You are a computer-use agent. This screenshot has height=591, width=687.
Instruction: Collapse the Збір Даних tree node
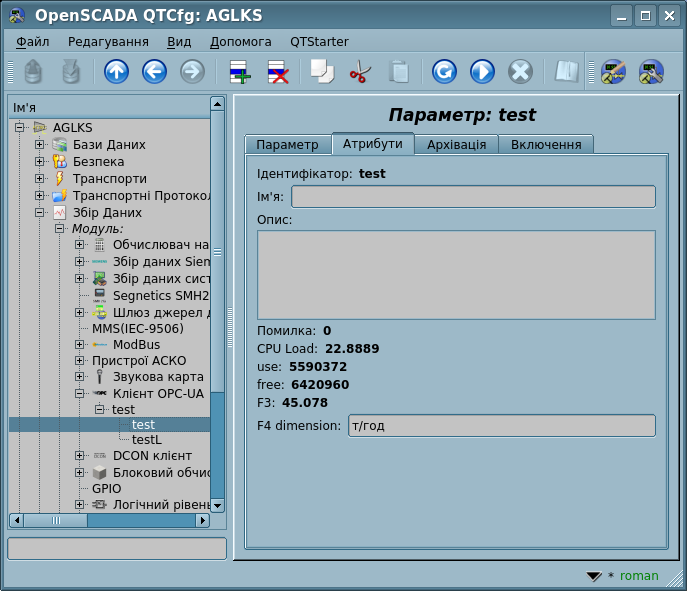[x=40, y=213]
